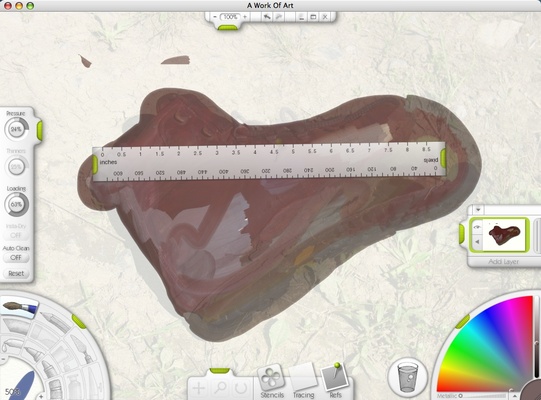Toggle layer visibility eye icon
This screenshot has width=541, height=400.
coord(477,227)
